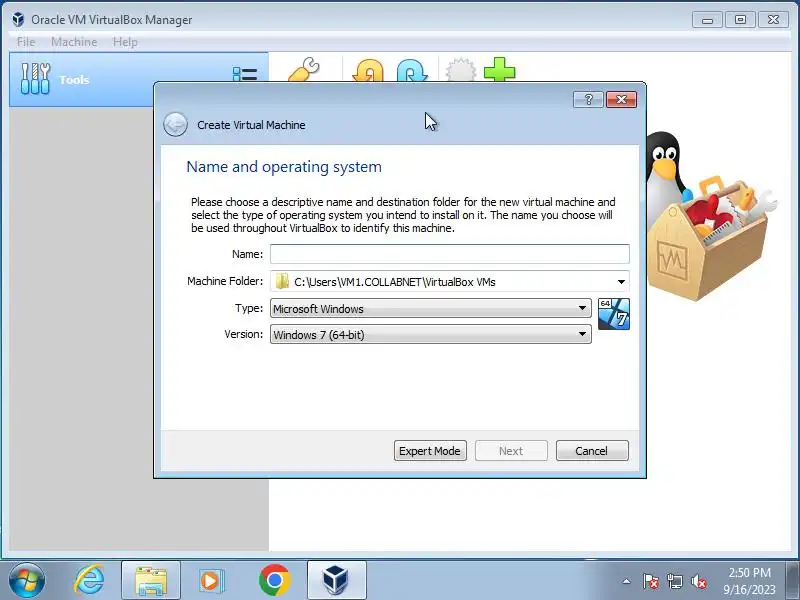The height and width of the screenshot is (600, 800).
Task: Click the Export appliance blue arrow icon
Action: coord(412,70)
